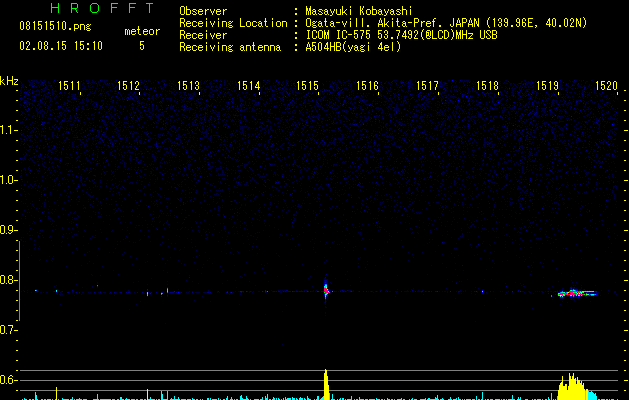The height and width of the screenshot is (400, 629).
Task: Click the 0.6 kHz frequency label
Action: [7, 380]
